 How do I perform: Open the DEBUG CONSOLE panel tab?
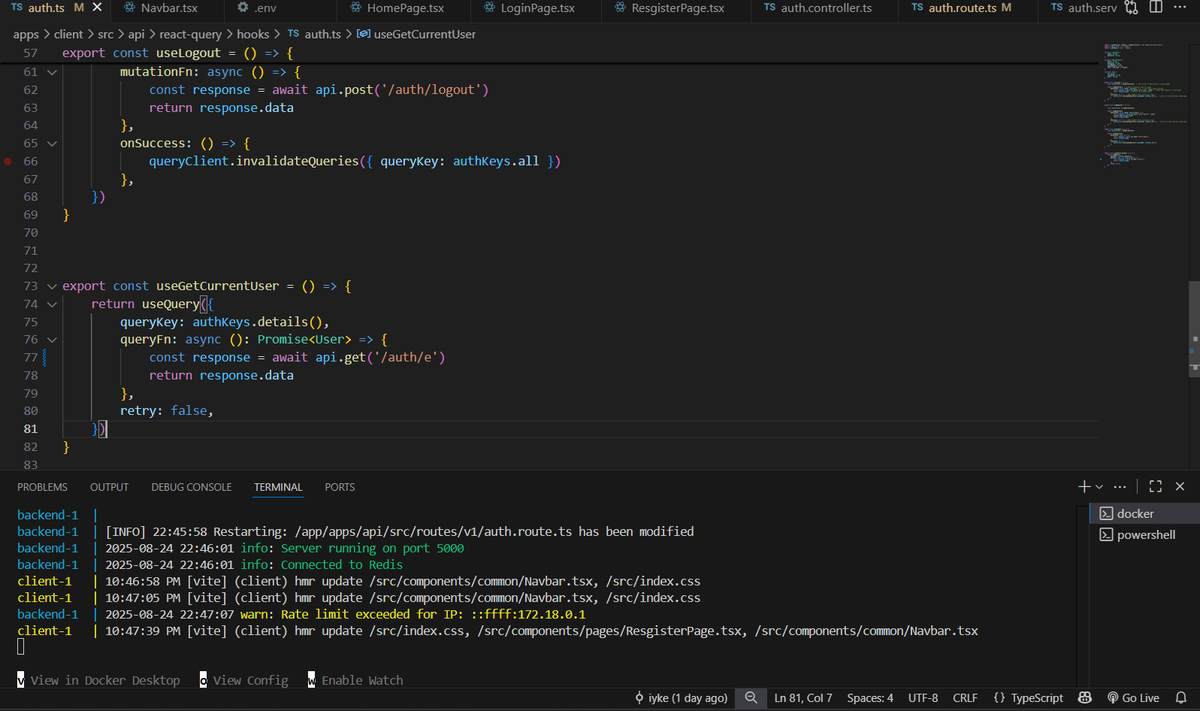coord(191,487)
